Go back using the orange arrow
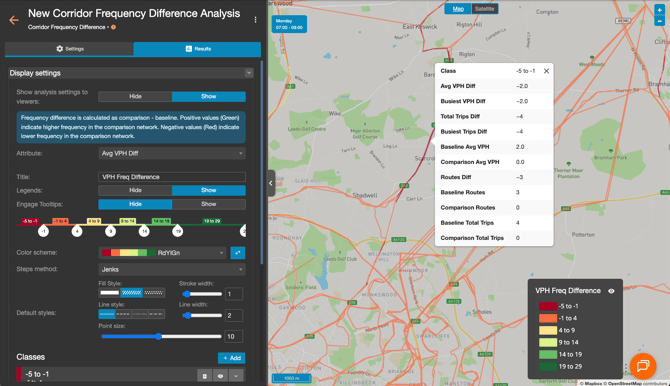The width and height of the screenshot is (670, 386). click(x=14, y=20)
